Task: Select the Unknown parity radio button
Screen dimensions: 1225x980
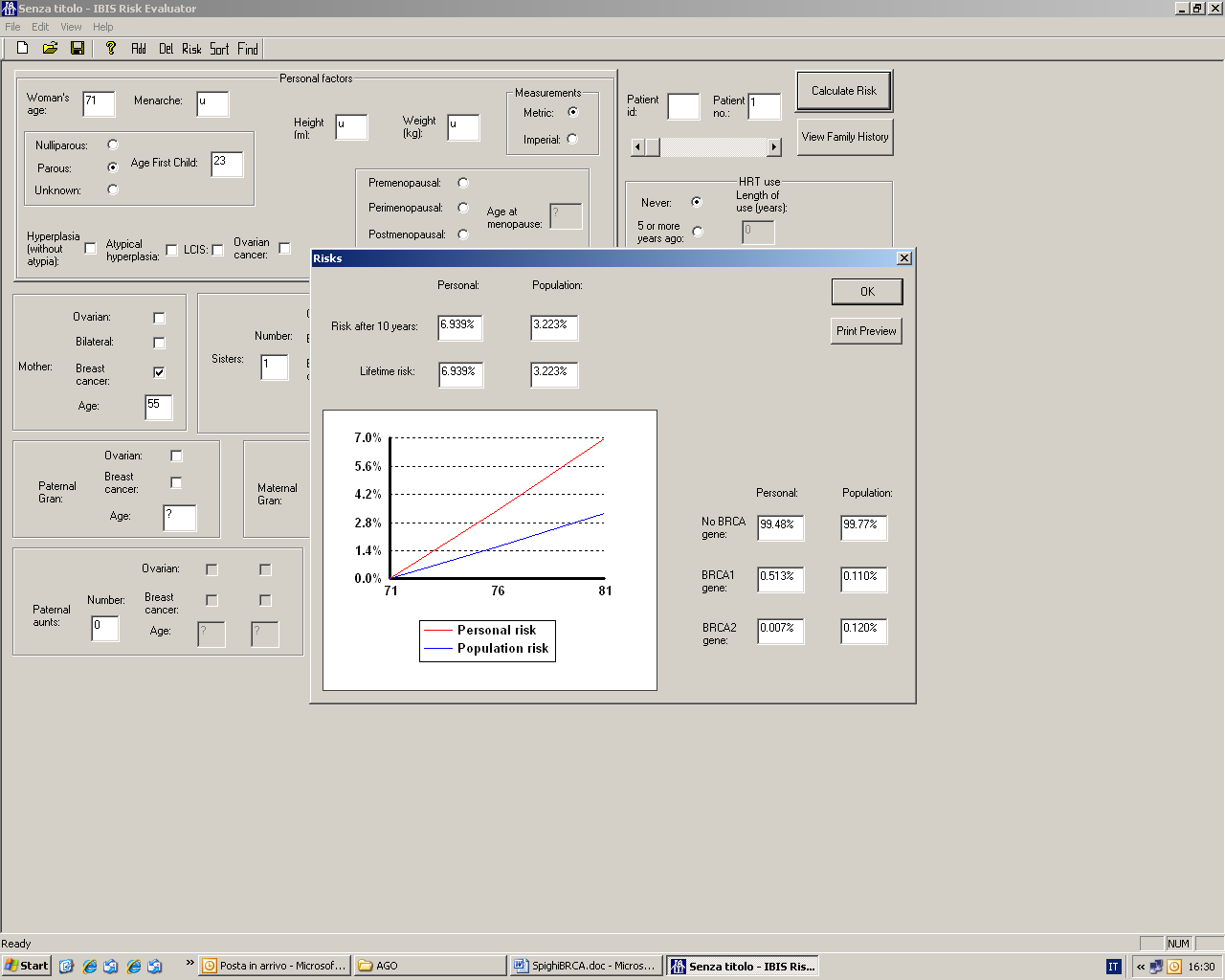Action: click(x=113, y=189)
